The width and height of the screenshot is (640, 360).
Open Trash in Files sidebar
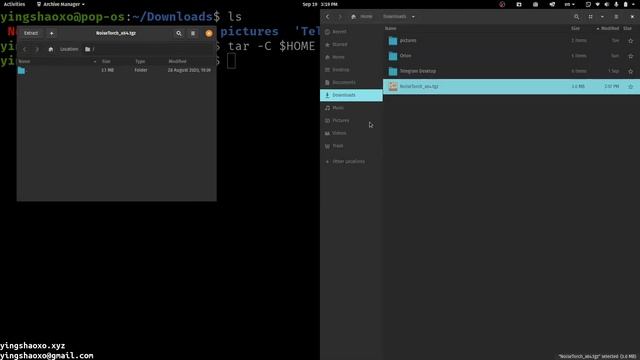(351, 146)
